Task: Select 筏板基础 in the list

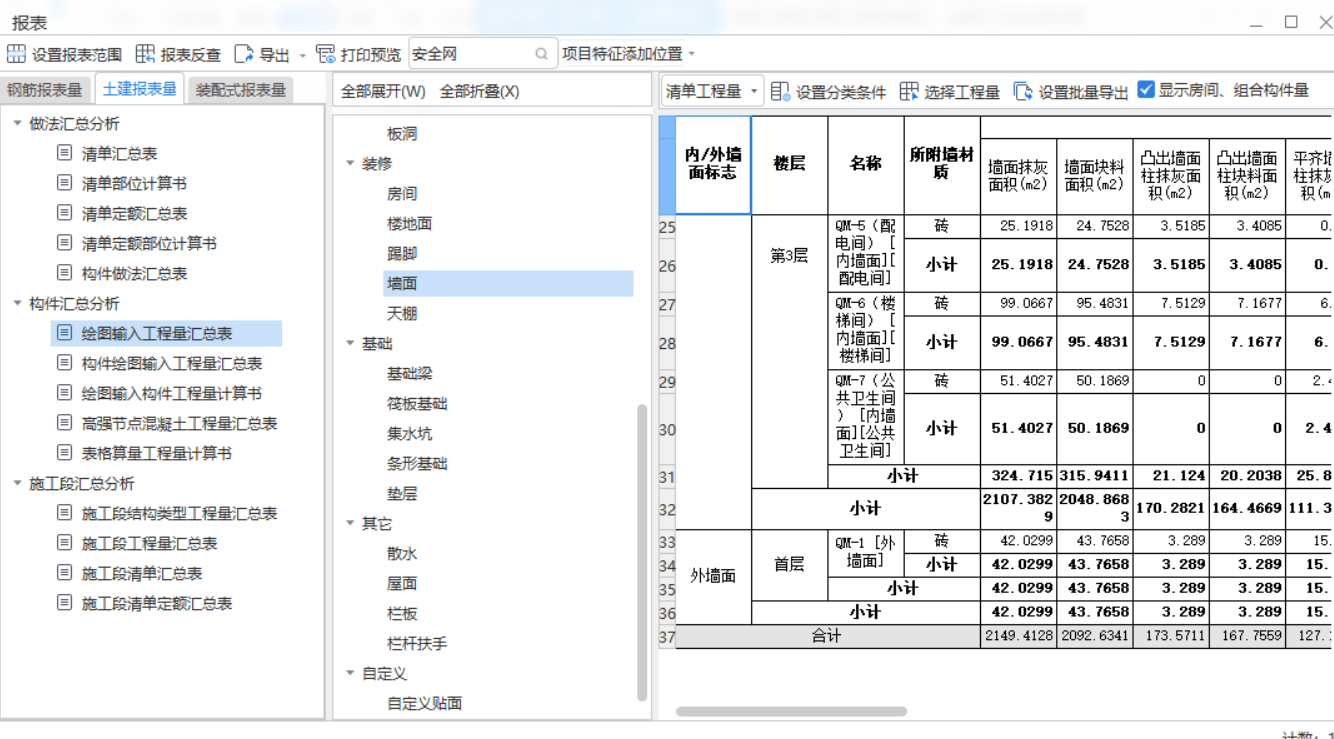Action: (x=417, y=403)
